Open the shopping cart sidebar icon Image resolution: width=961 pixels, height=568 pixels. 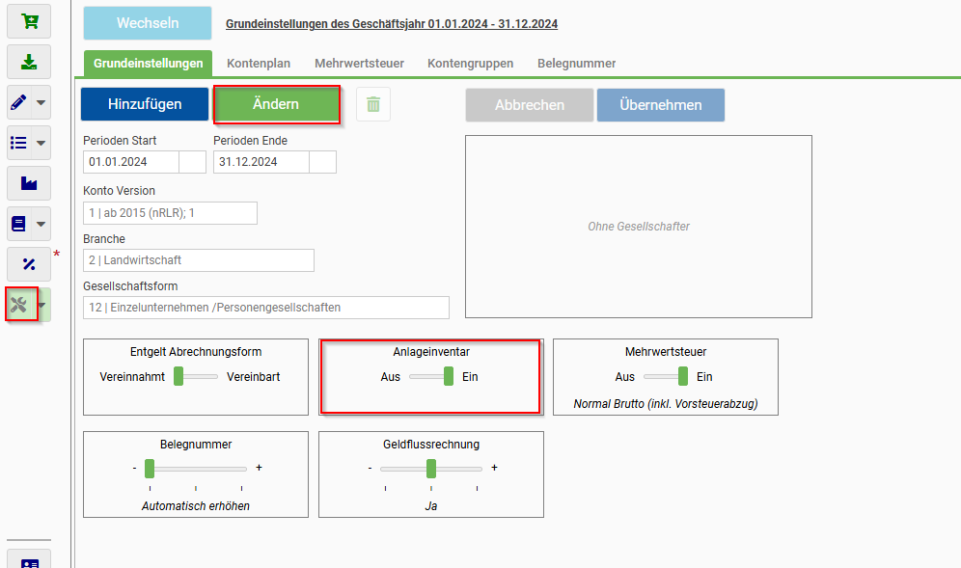pos(29,21)
